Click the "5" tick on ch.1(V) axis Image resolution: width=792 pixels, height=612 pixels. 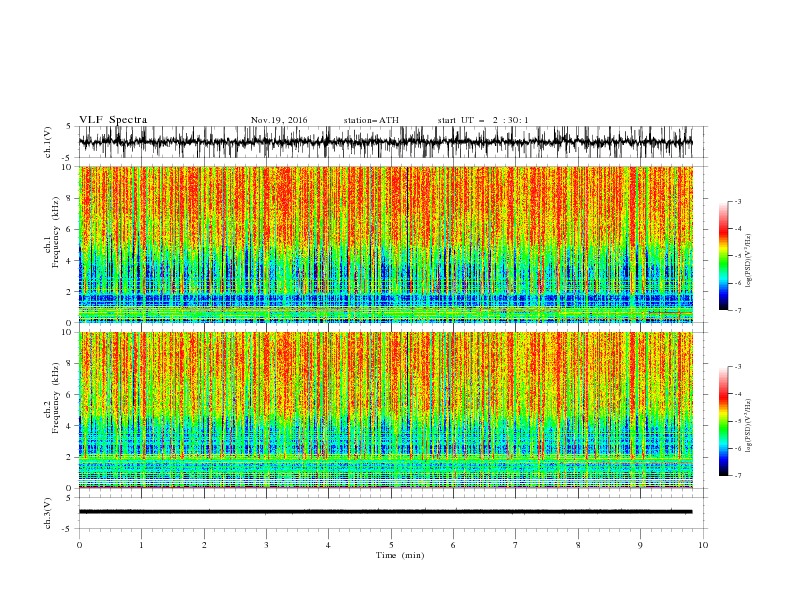(x=69, y=127)
